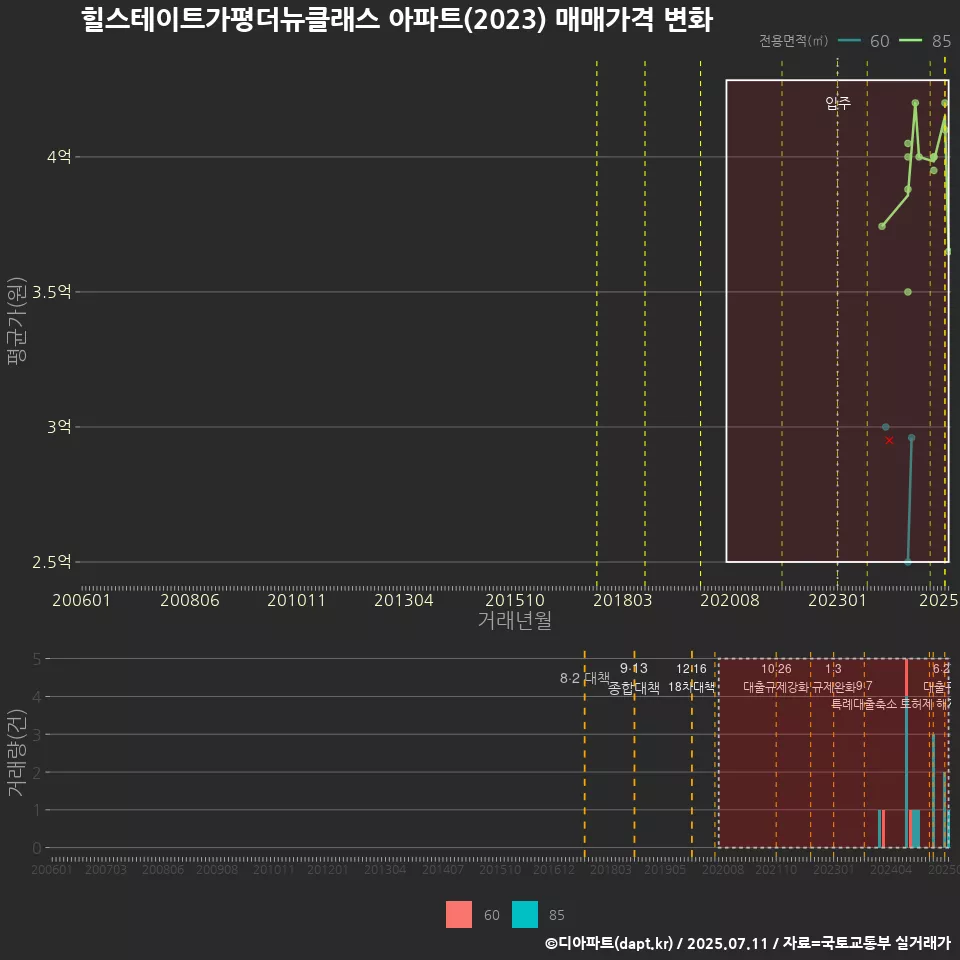Select the 85 green line swatch in top legend

tap(910, 41)
